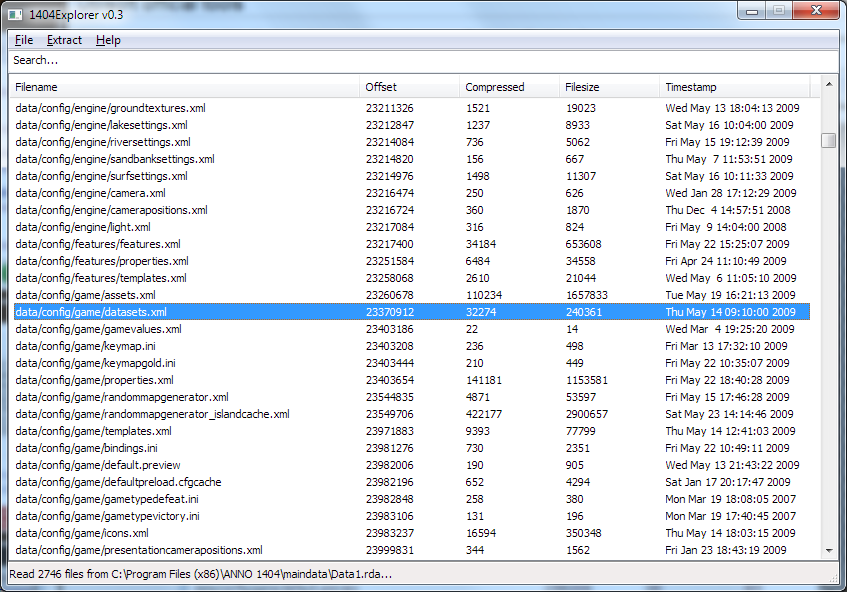The height and width of the screenshot is (592, 847).
Task: Close the 1404Explorer window
Action: [816, 11]
